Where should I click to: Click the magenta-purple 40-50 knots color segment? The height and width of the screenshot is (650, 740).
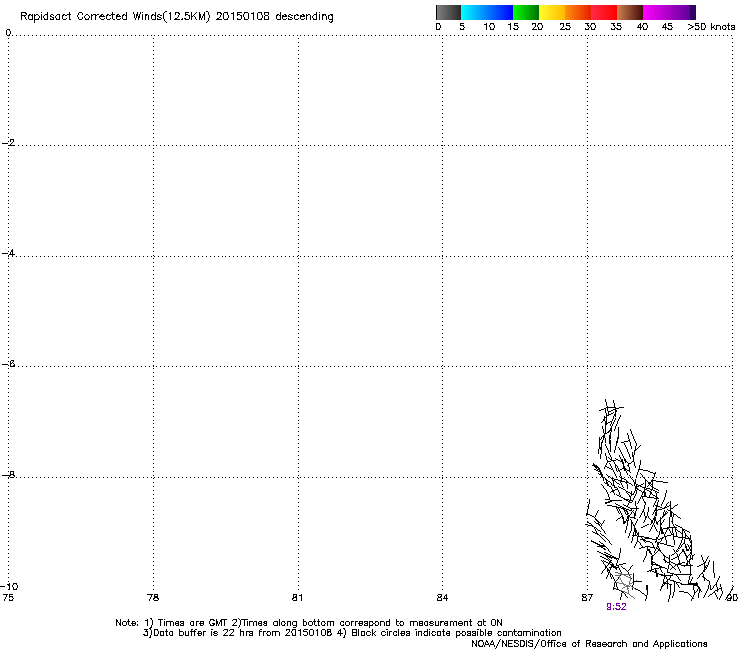click(669, 12)
